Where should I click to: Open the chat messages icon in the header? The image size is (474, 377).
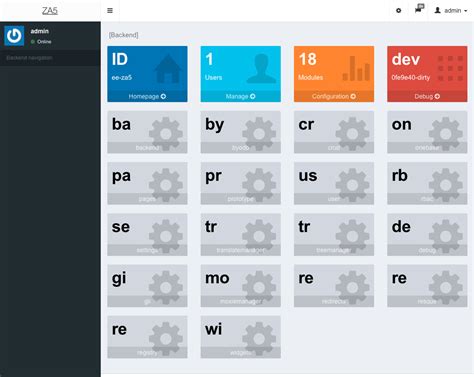[x=419, y=8]
